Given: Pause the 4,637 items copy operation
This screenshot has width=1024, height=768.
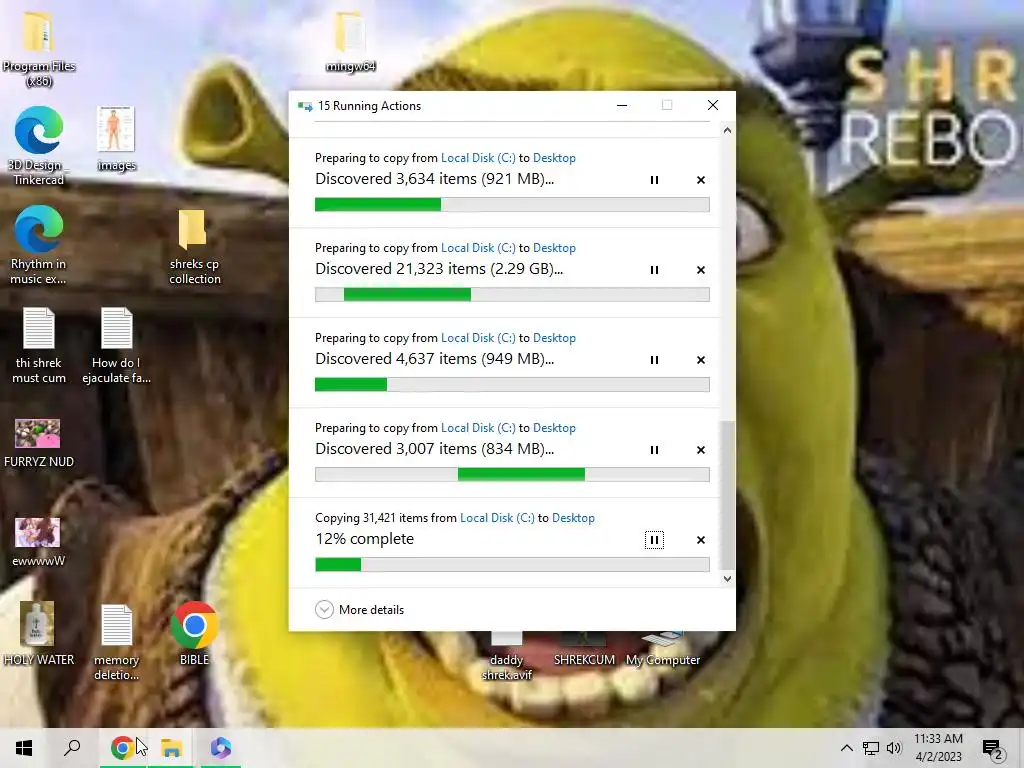Looking at the screenshot, I should (654, 360).
